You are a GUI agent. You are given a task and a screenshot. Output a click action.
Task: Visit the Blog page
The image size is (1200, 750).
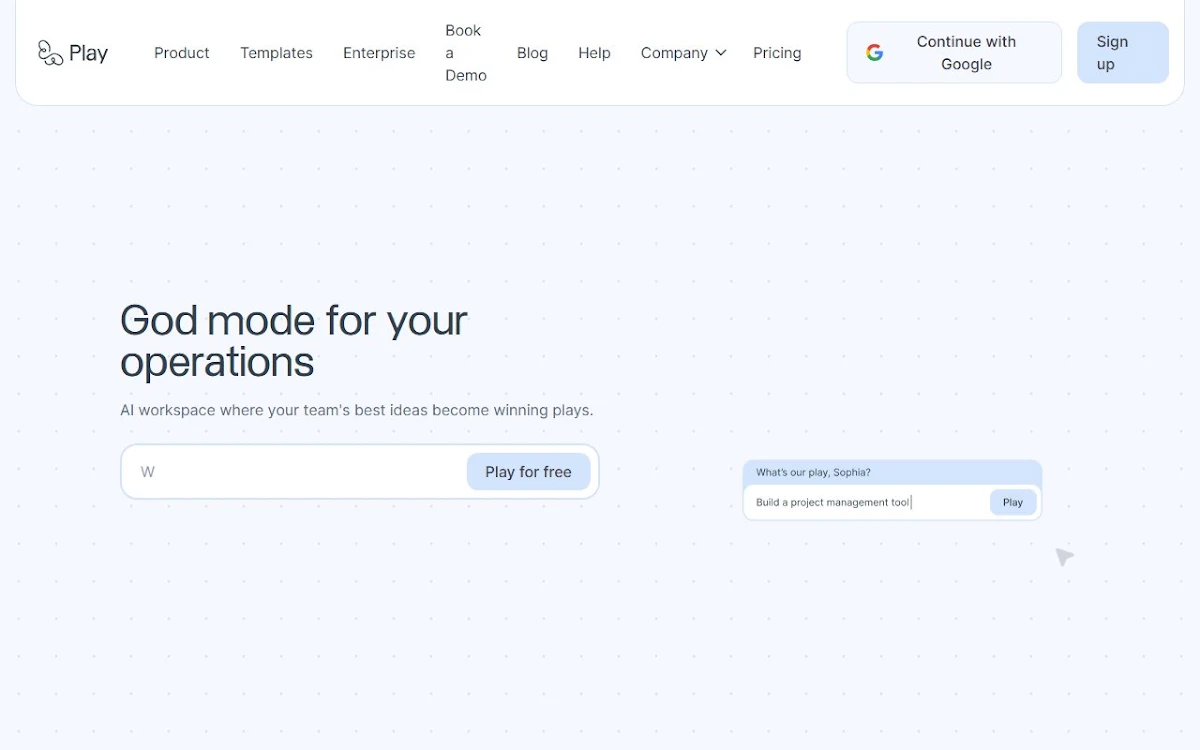(x=532, y=53)
